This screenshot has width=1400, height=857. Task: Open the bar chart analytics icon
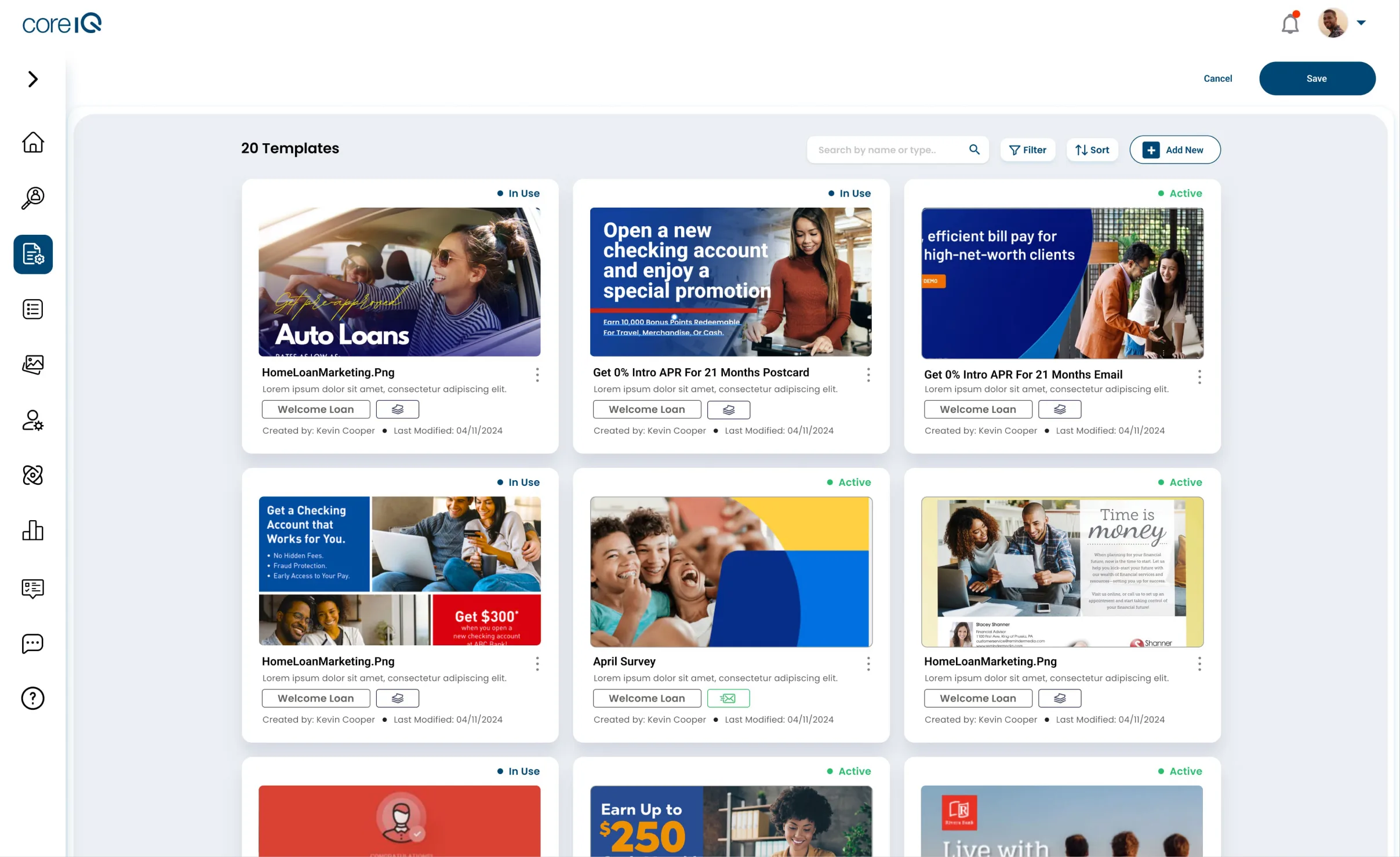tap(33, 530)
